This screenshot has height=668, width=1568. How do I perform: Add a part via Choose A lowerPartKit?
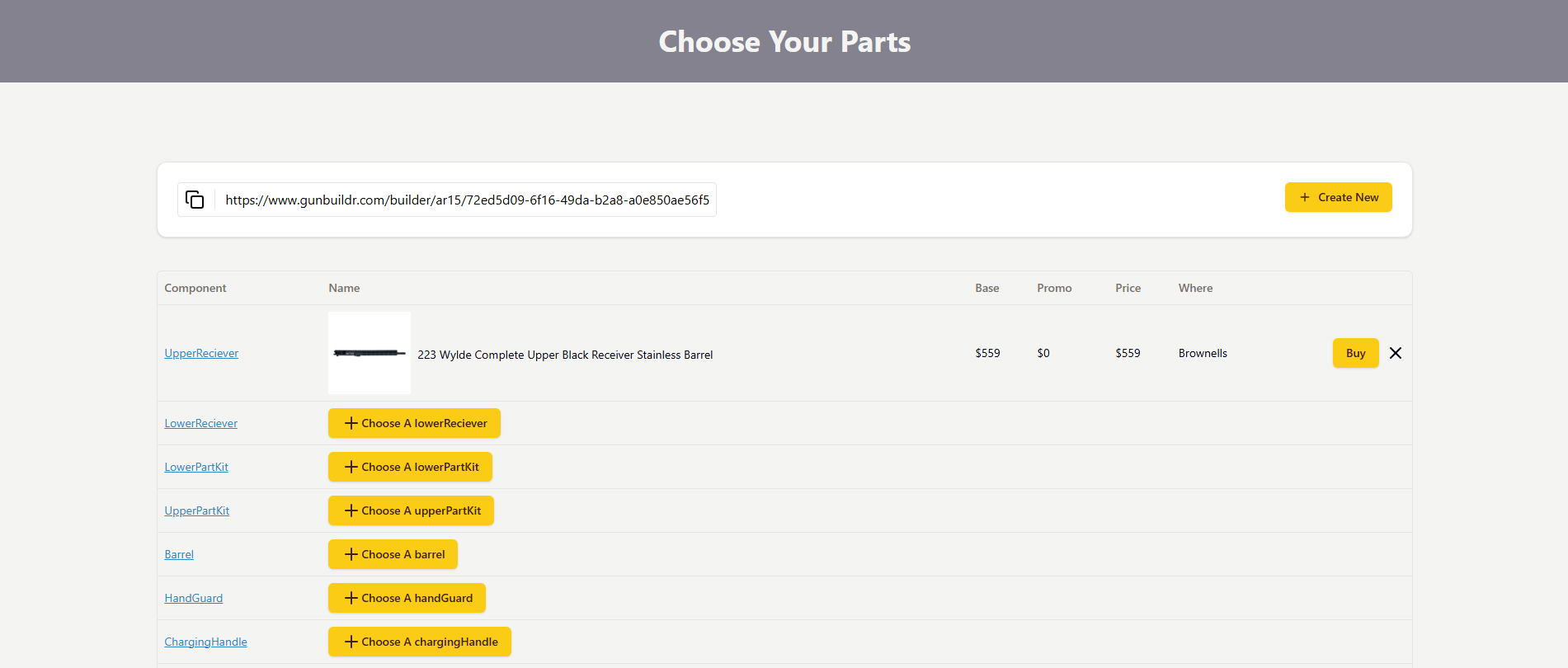(410, 467)
